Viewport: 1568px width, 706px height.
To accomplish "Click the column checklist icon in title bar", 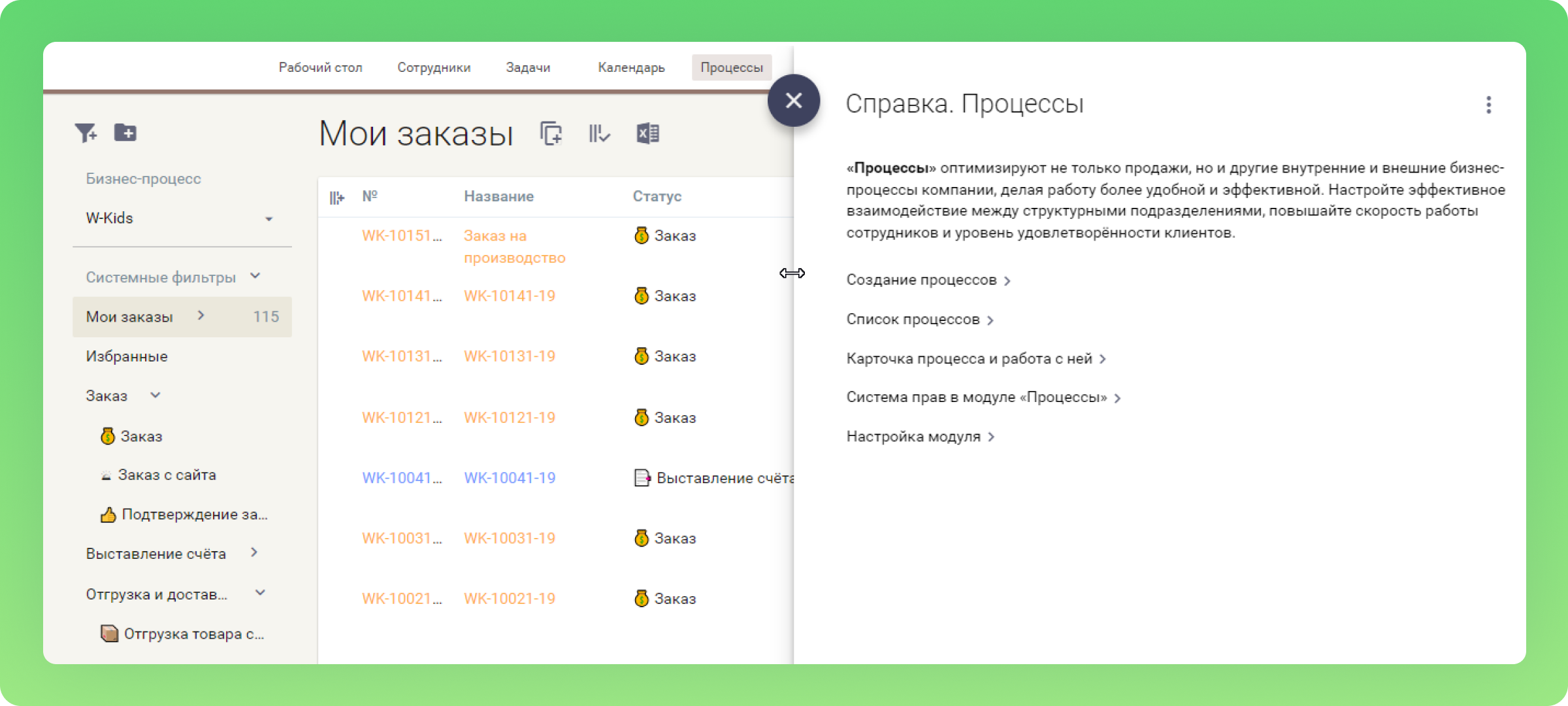I will tap(599, 133).
